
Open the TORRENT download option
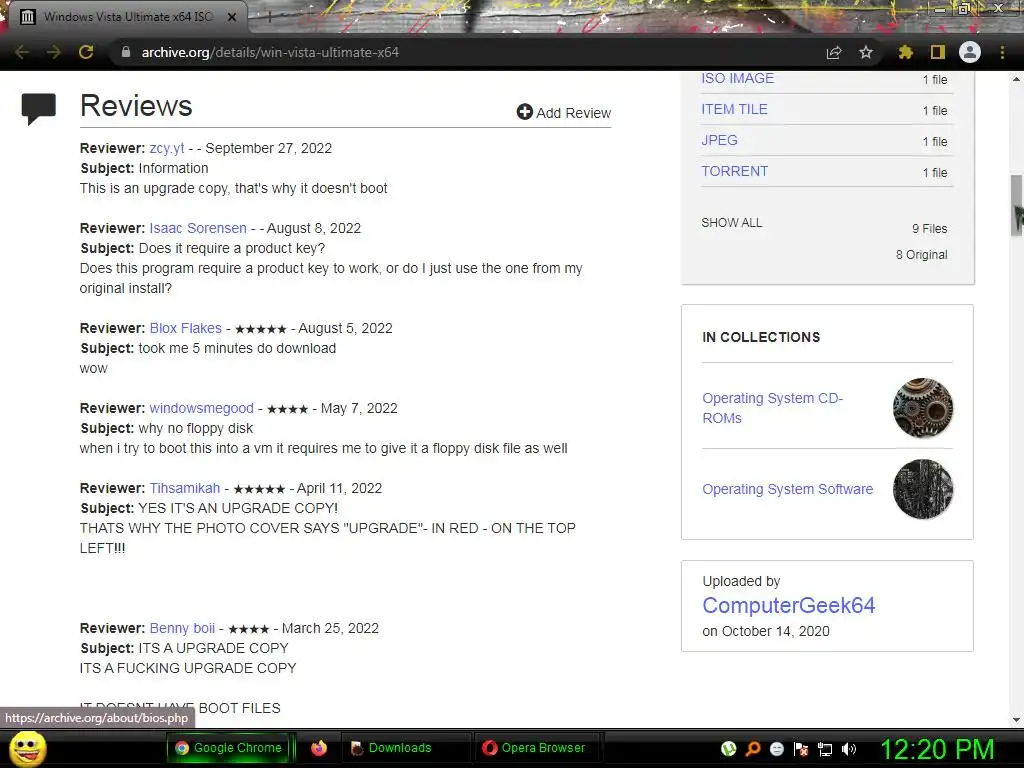click(734, 171)
